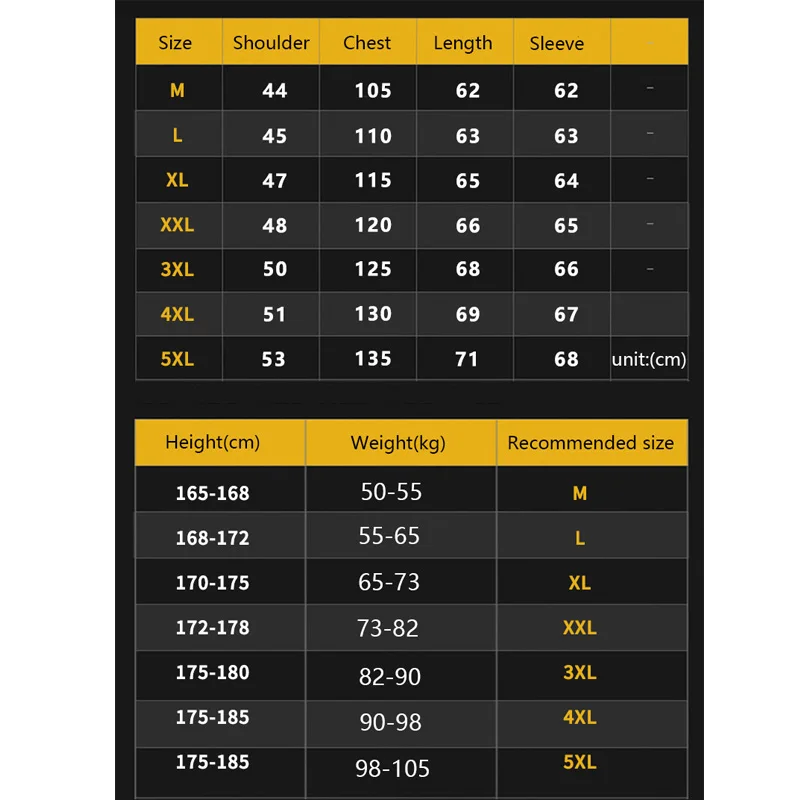Screen dimensions: 800x800
Task: Select recommended size XL in lower table
Action: tap(580, 583)
